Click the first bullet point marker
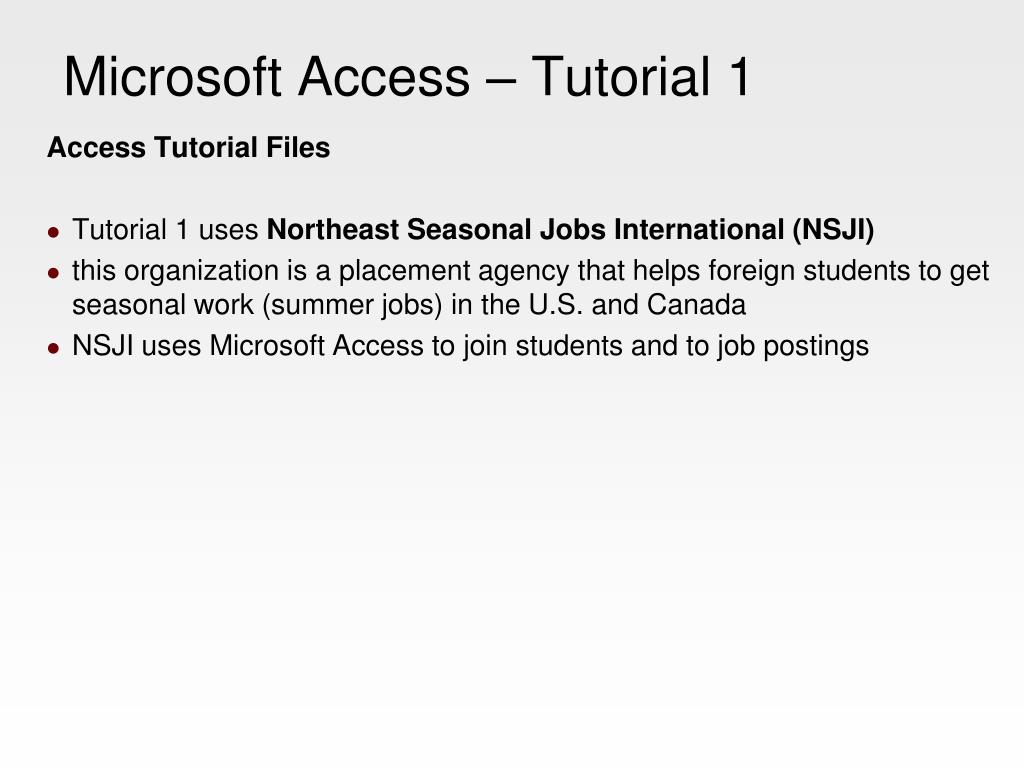The width and height of the screenshot is (1024, 768). pyautogui.click(x=54, y=232)
